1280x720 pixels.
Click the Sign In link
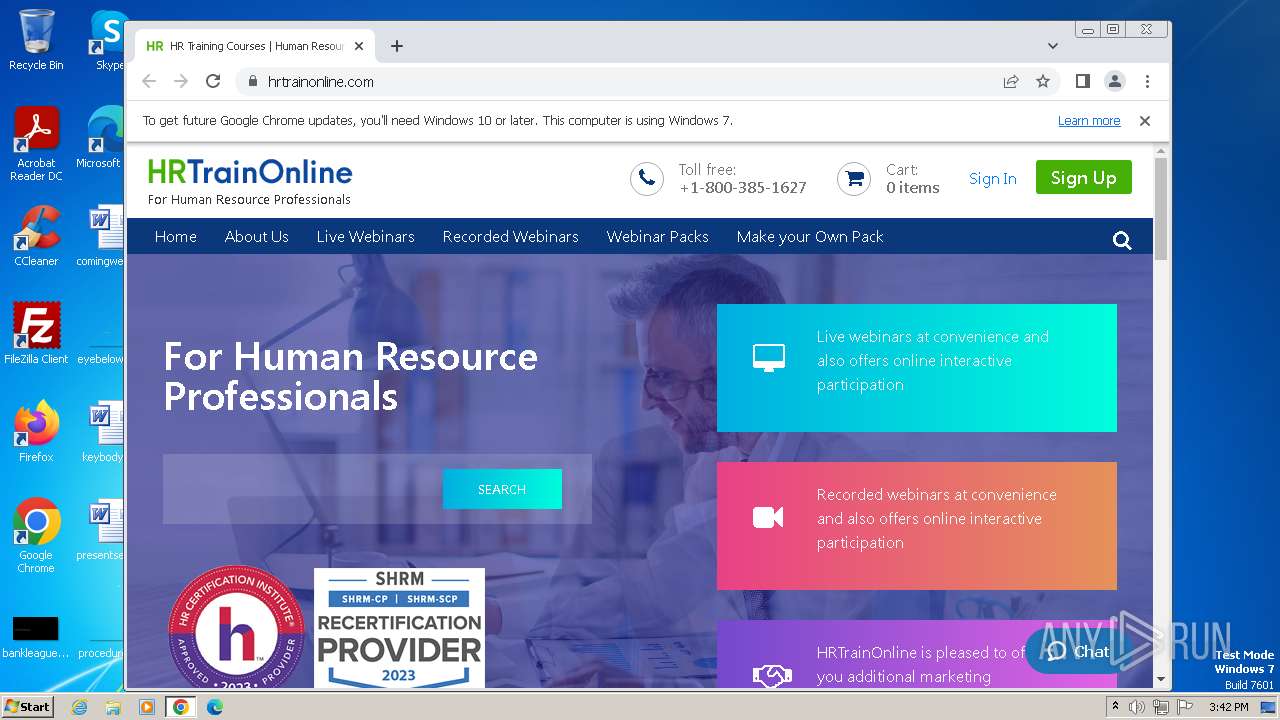point(992,179)
